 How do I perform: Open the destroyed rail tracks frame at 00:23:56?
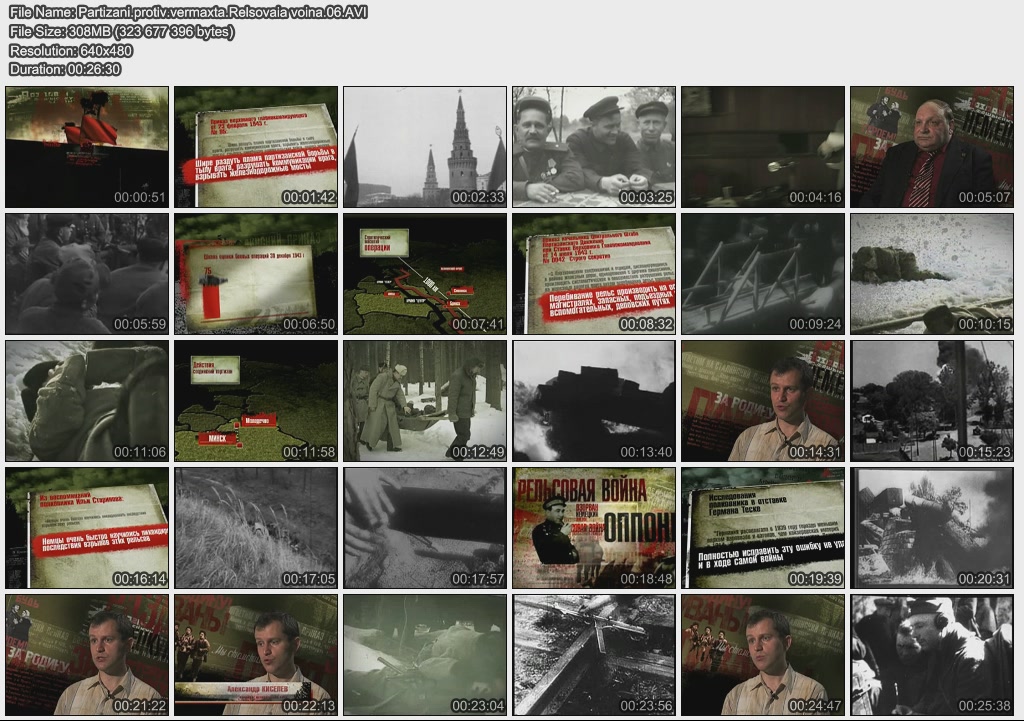click(594, 655)
